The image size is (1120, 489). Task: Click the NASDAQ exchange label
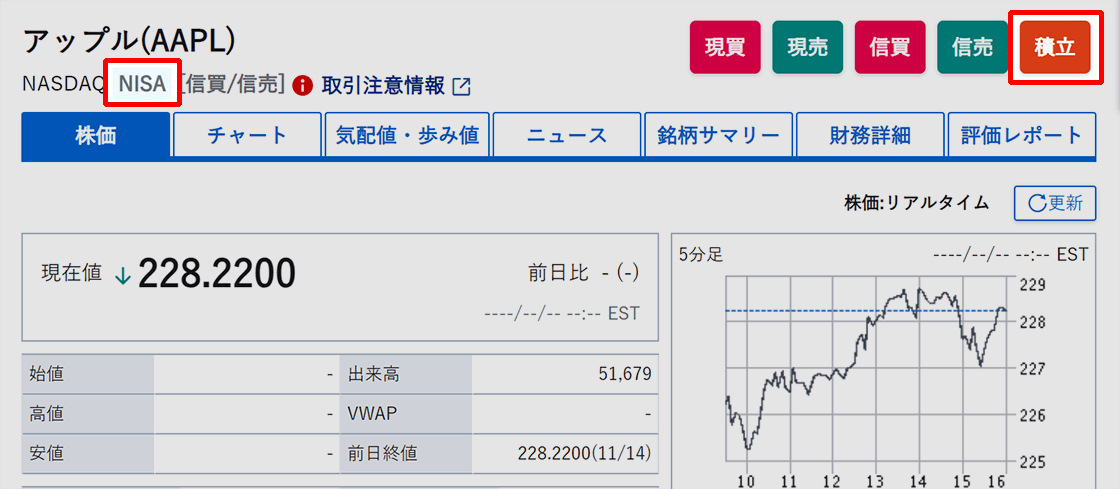coord(64,86)
